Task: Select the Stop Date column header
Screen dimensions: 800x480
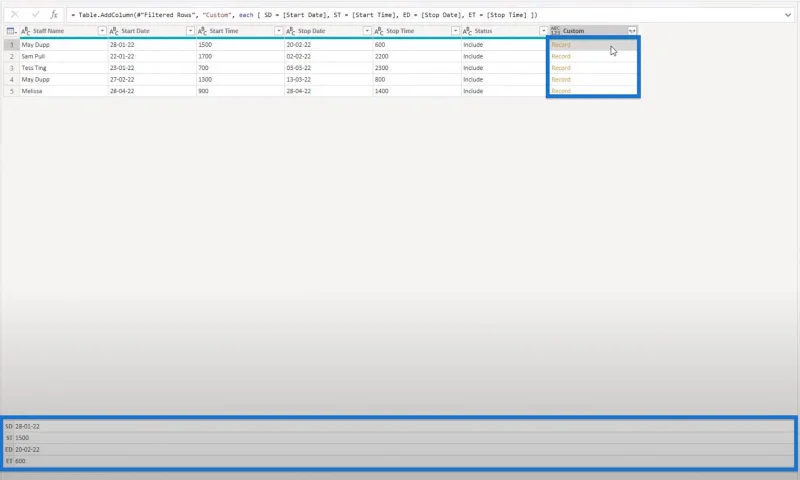Action: click(328, 31)
